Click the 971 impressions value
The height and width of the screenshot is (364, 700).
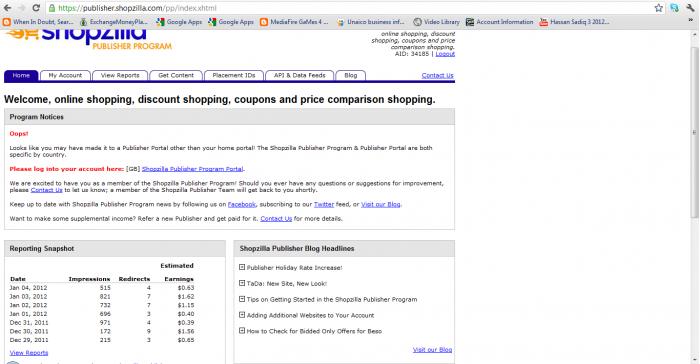pyautogui.click(x=105, y=322)
